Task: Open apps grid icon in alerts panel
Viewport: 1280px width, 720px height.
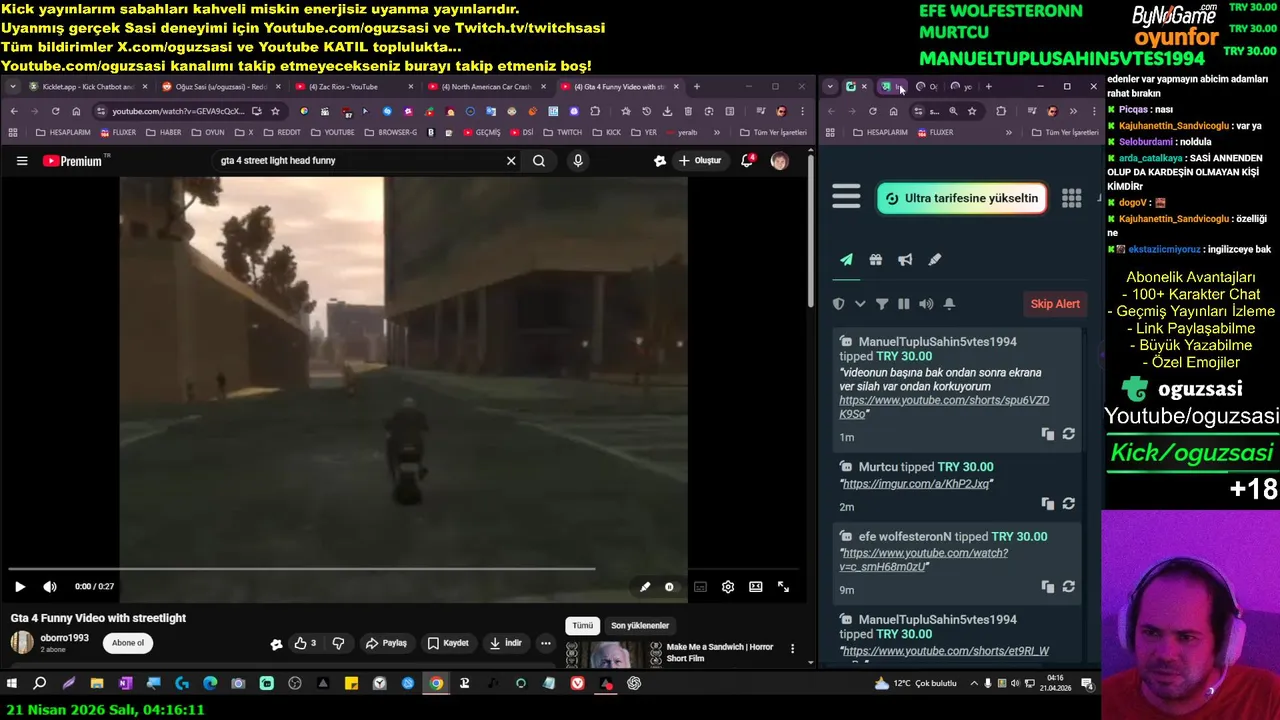Action: point(1071,198)
